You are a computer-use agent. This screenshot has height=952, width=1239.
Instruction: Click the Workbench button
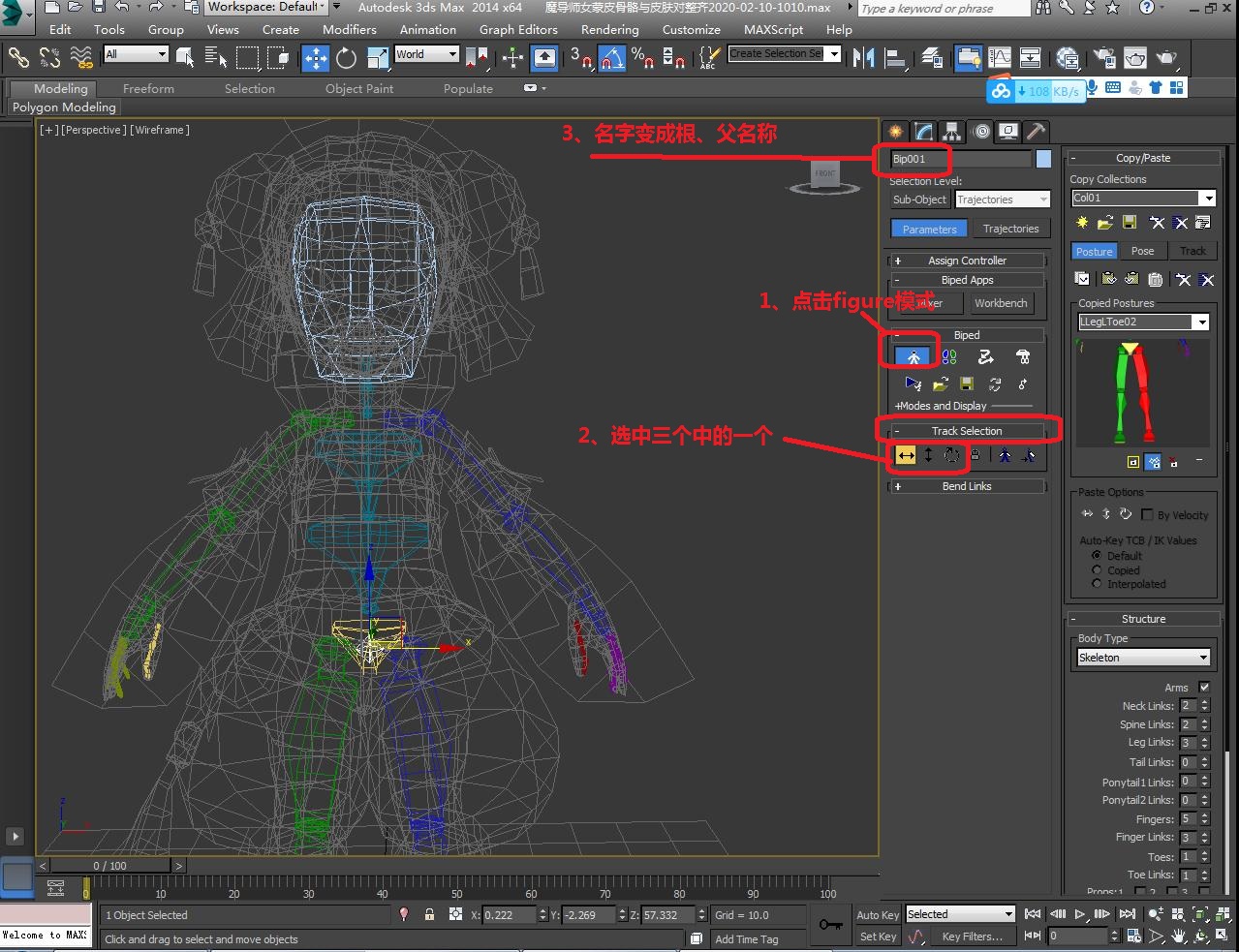pyautogui.click(x=1001, y=303)
